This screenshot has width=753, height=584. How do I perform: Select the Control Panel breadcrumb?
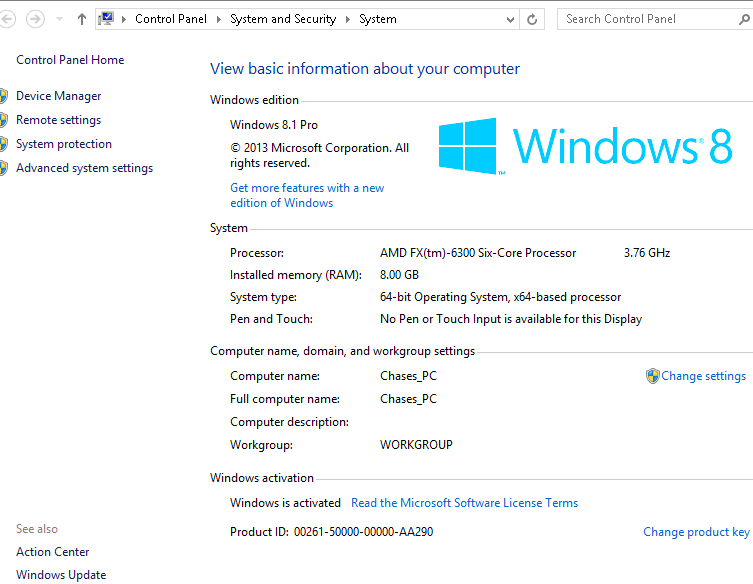pyautogui.click(x=171, y=19)
